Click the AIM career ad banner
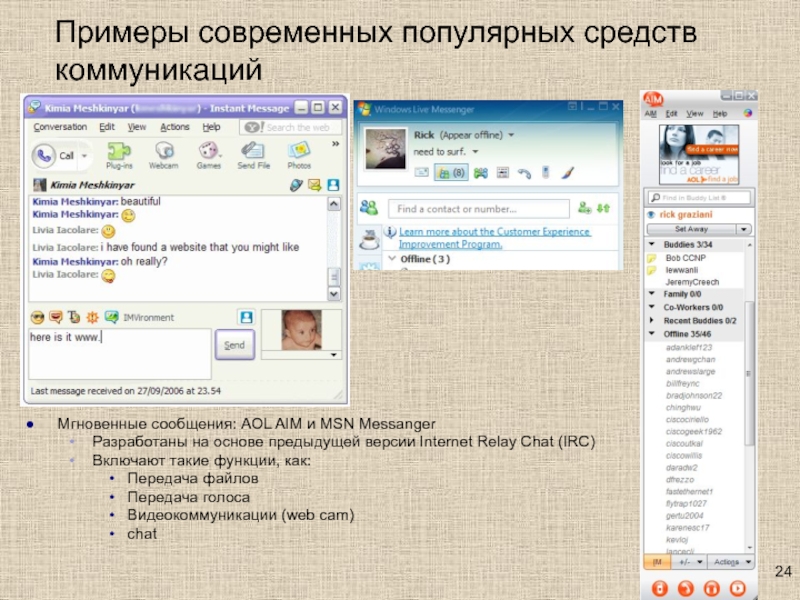The height and width of the screenshot is (600, 800). (699, 154)
